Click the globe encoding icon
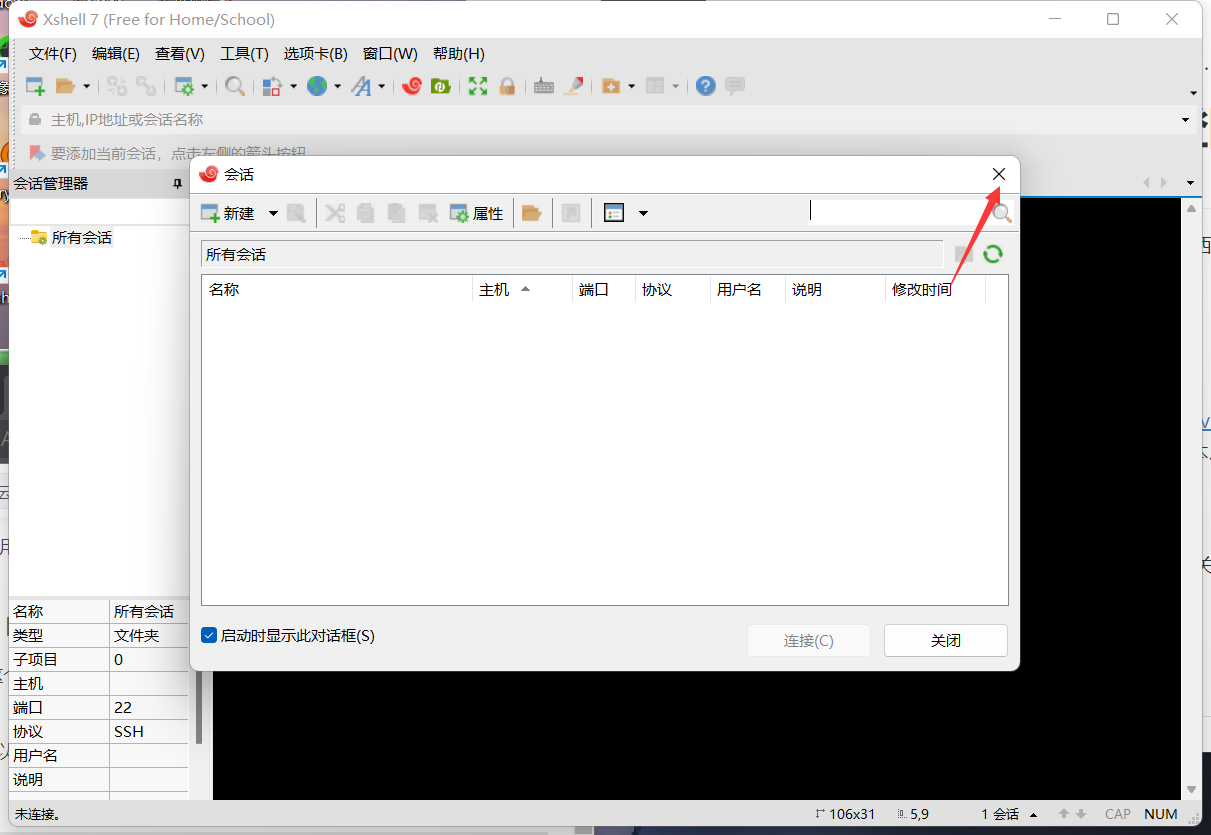Screen dimensions: 1211x835 tap(317, 86)
